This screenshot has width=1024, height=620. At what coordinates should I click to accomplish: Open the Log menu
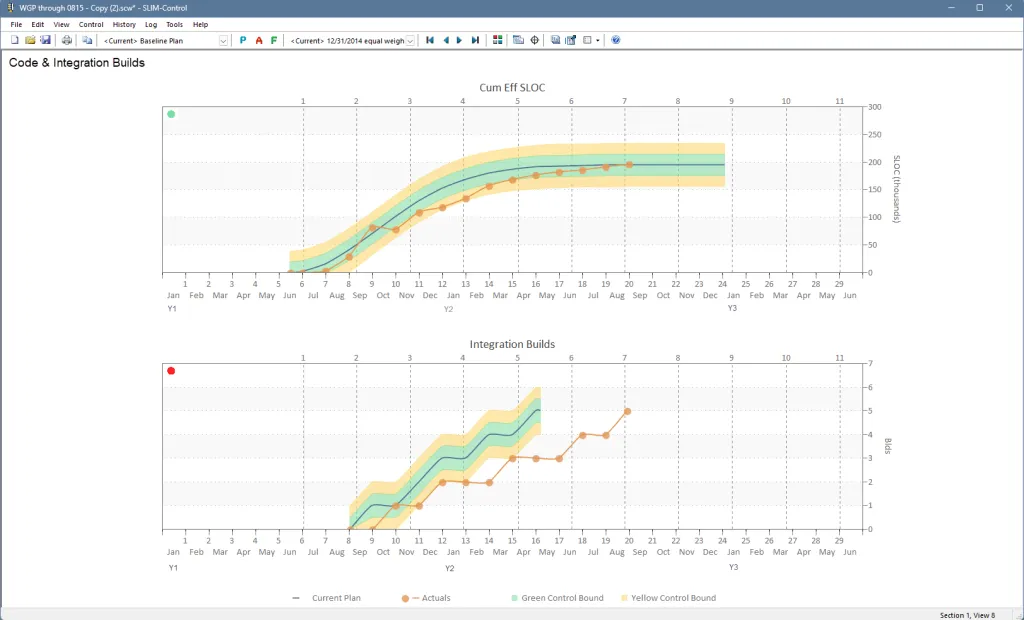coord(151,25)
